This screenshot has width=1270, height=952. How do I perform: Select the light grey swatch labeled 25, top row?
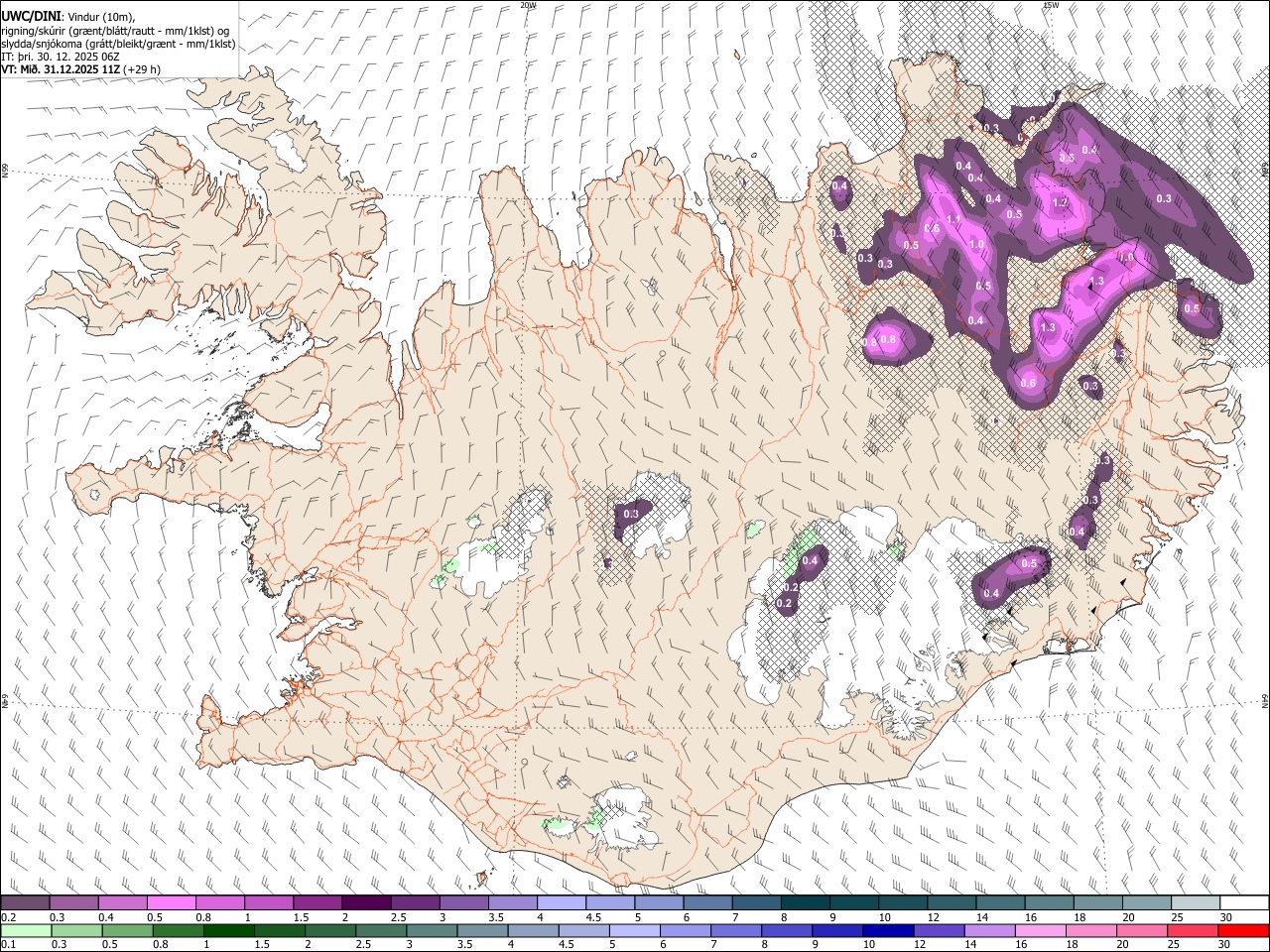click(x=1196, y=902)
